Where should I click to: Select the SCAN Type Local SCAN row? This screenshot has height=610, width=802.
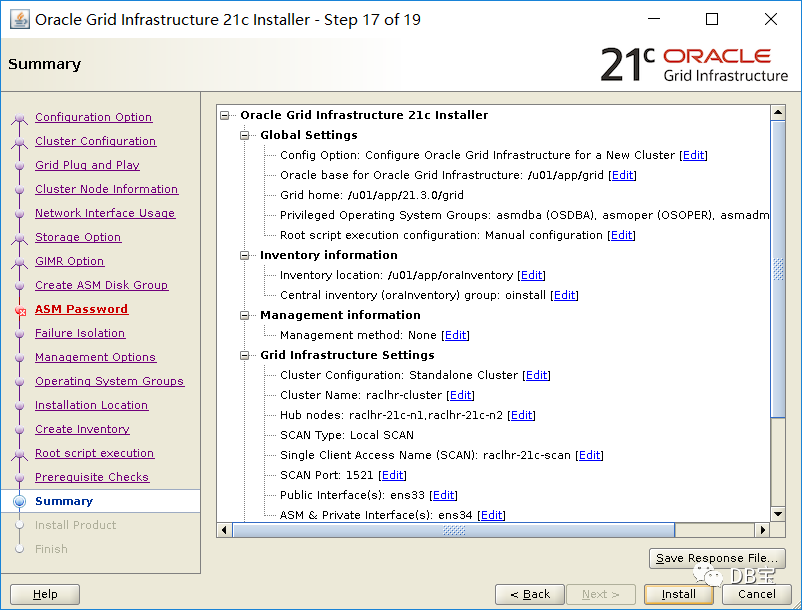pos(347,435)
